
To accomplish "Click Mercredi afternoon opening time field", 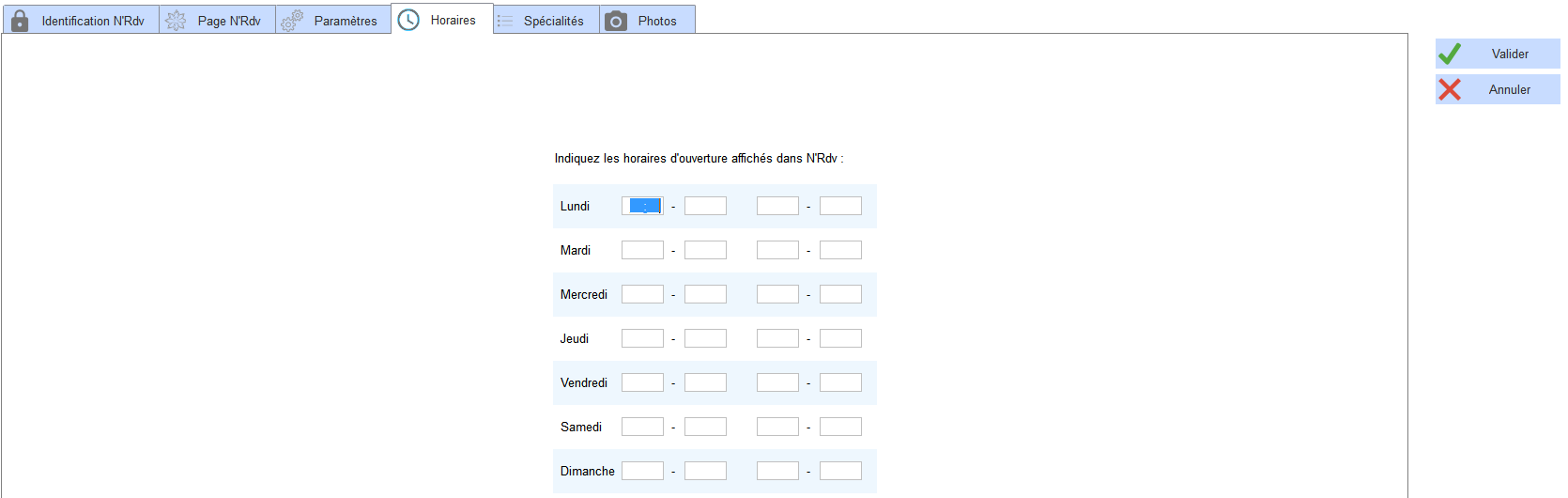I will tap(777, 294).
